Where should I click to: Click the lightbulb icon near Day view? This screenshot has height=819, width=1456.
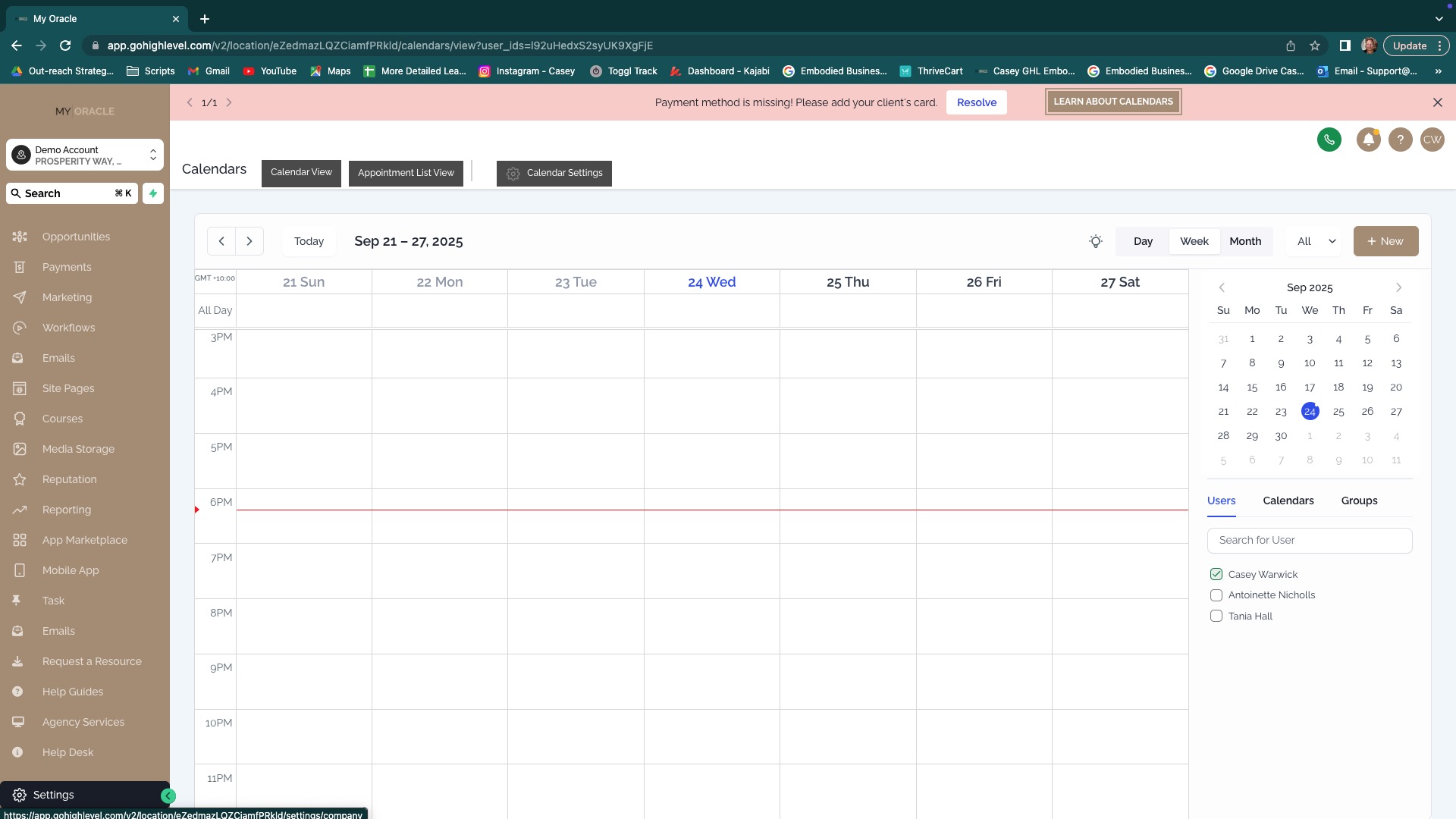coord(1095,241)
